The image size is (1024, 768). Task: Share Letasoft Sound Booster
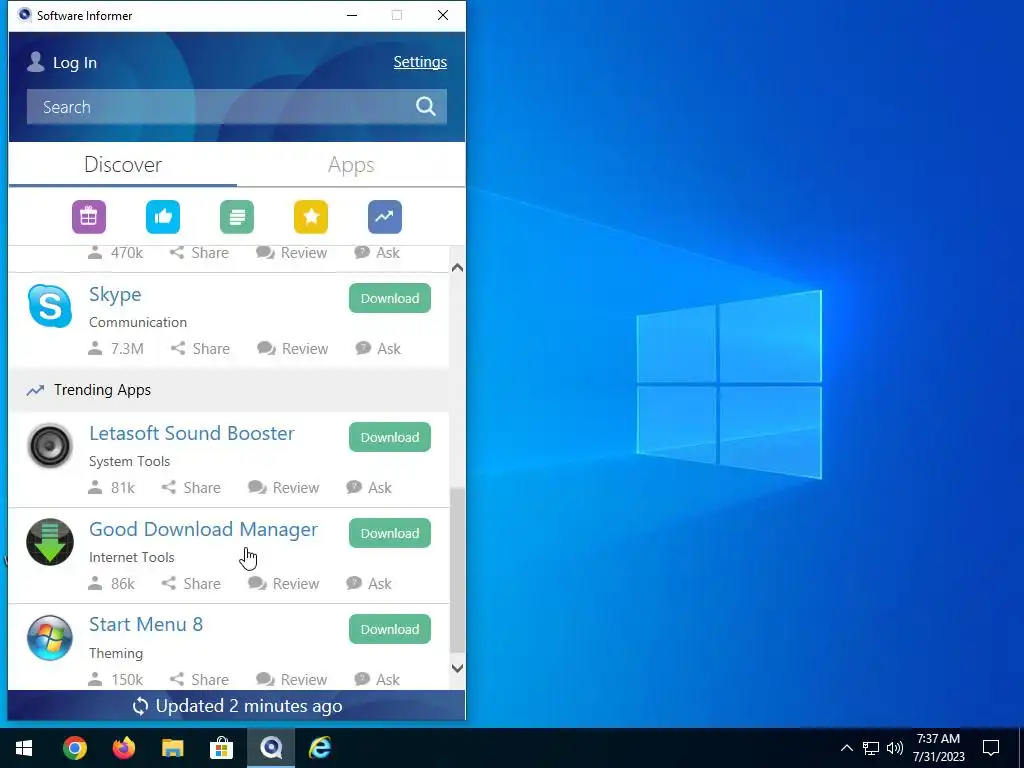click(x=191, y=488)
